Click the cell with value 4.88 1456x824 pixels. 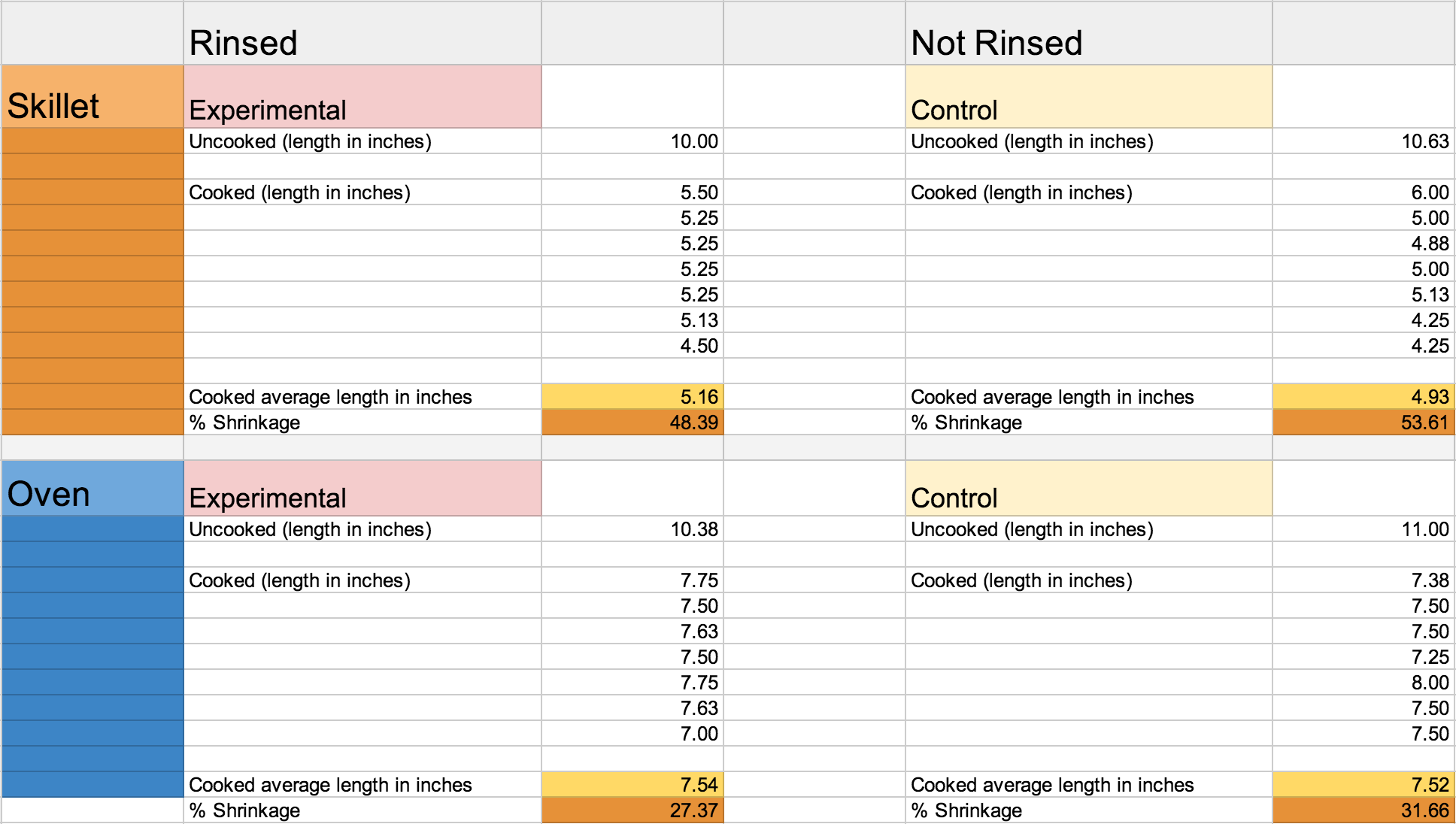pyautogui.click(x=1363, y=244)
